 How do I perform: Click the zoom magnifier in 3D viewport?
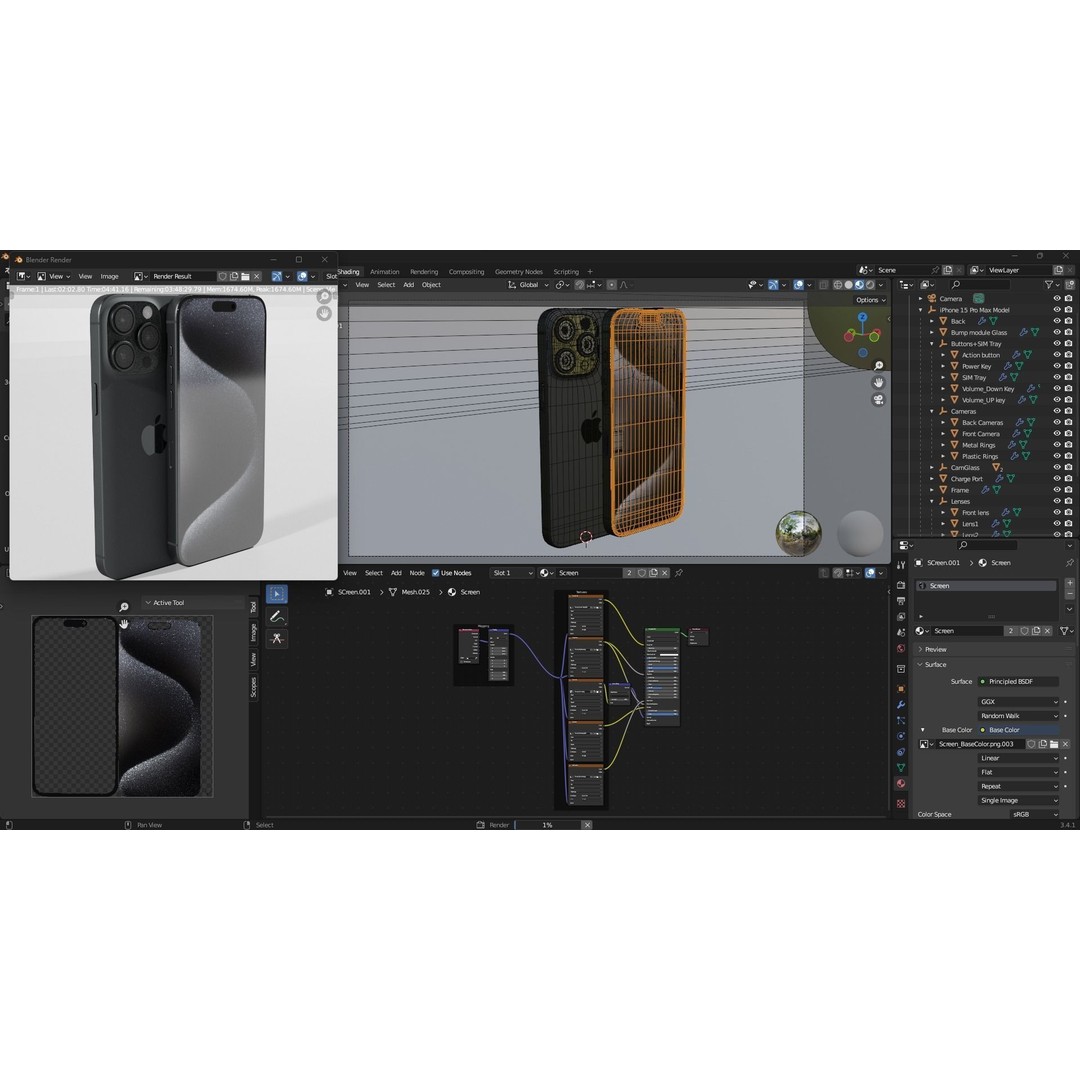point(878,366)
